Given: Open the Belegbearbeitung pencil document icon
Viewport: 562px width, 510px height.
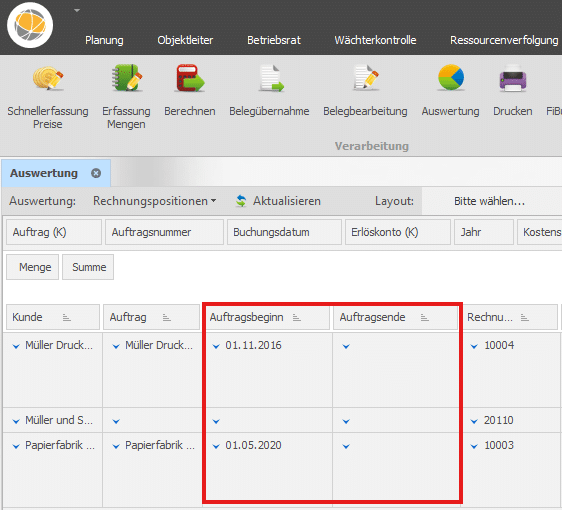Looking at the screenshot, I should 366,77.
